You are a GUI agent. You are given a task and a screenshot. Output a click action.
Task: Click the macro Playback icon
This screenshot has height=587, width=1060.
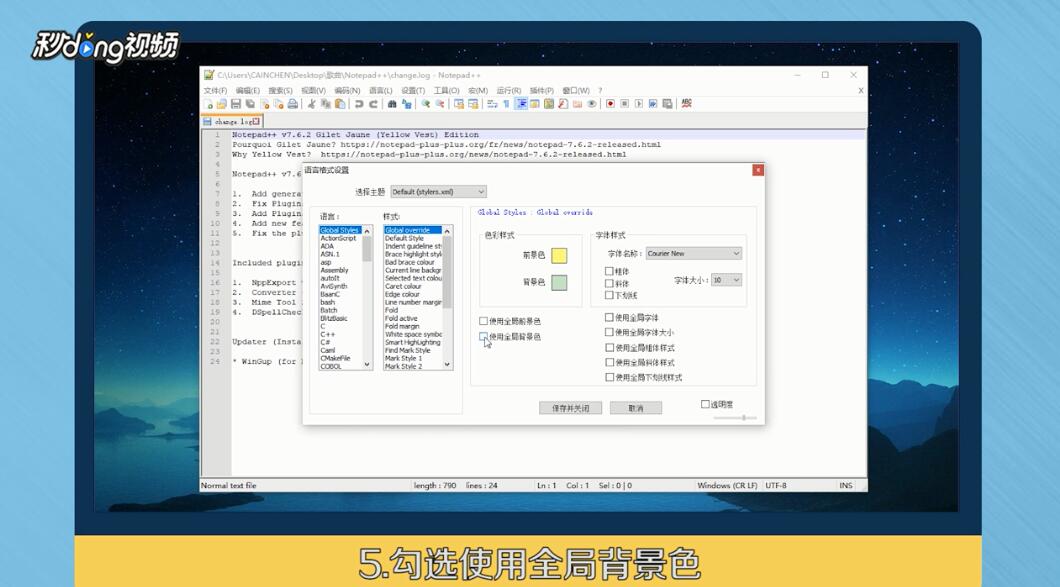coord(639,104)
